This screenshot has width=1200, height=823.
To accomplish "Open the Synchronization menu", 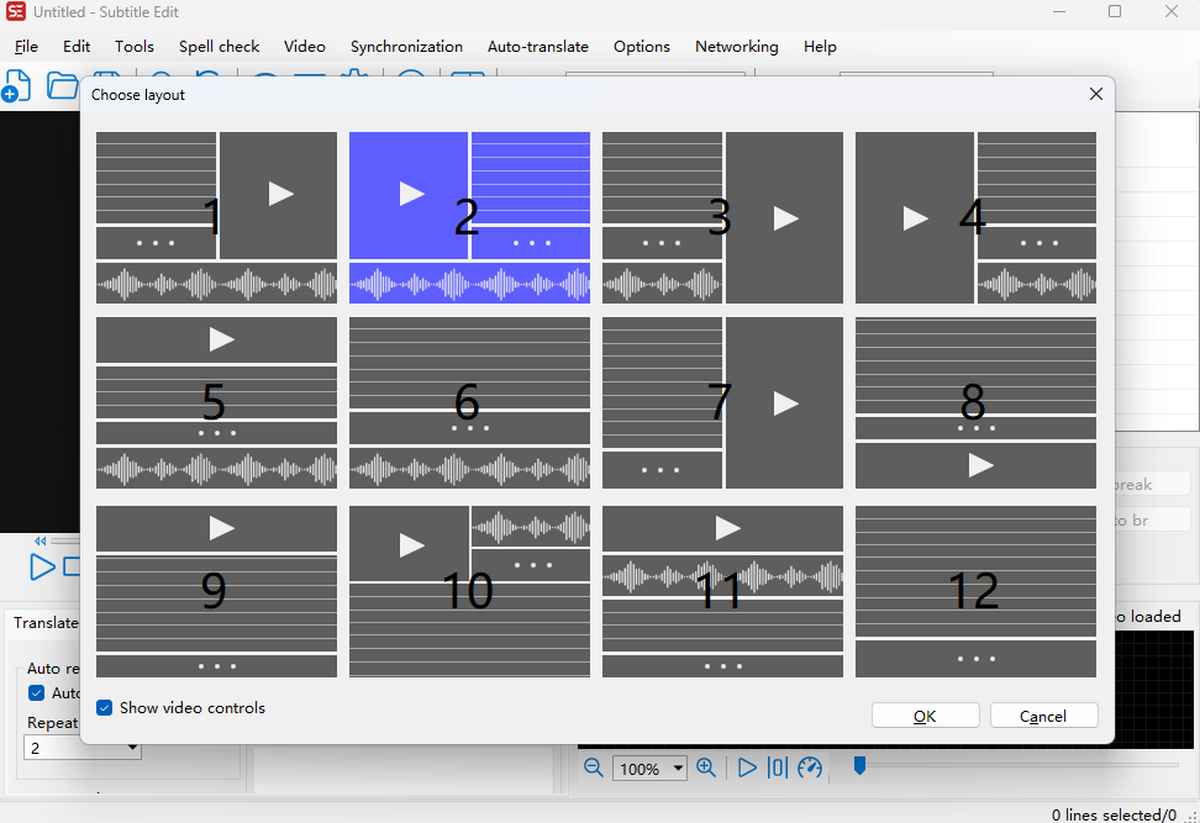I will click(406, 46).
